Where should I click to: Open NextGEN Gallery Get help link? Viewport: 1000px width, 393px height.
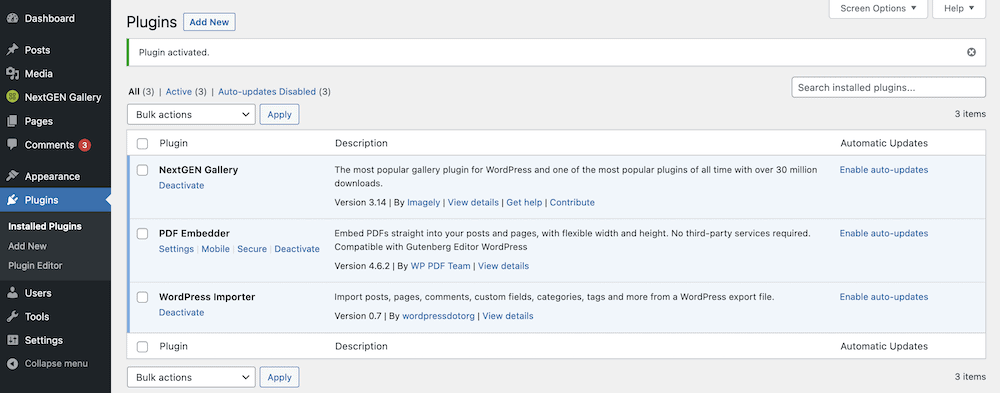click(x=524, y=202)
